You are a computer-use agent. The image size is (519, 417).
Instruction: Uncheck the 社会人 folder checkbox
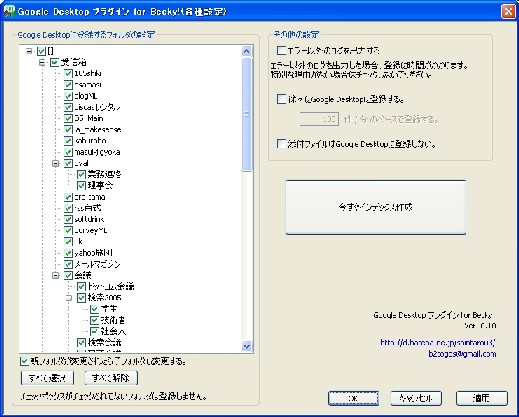click(94, 331)
